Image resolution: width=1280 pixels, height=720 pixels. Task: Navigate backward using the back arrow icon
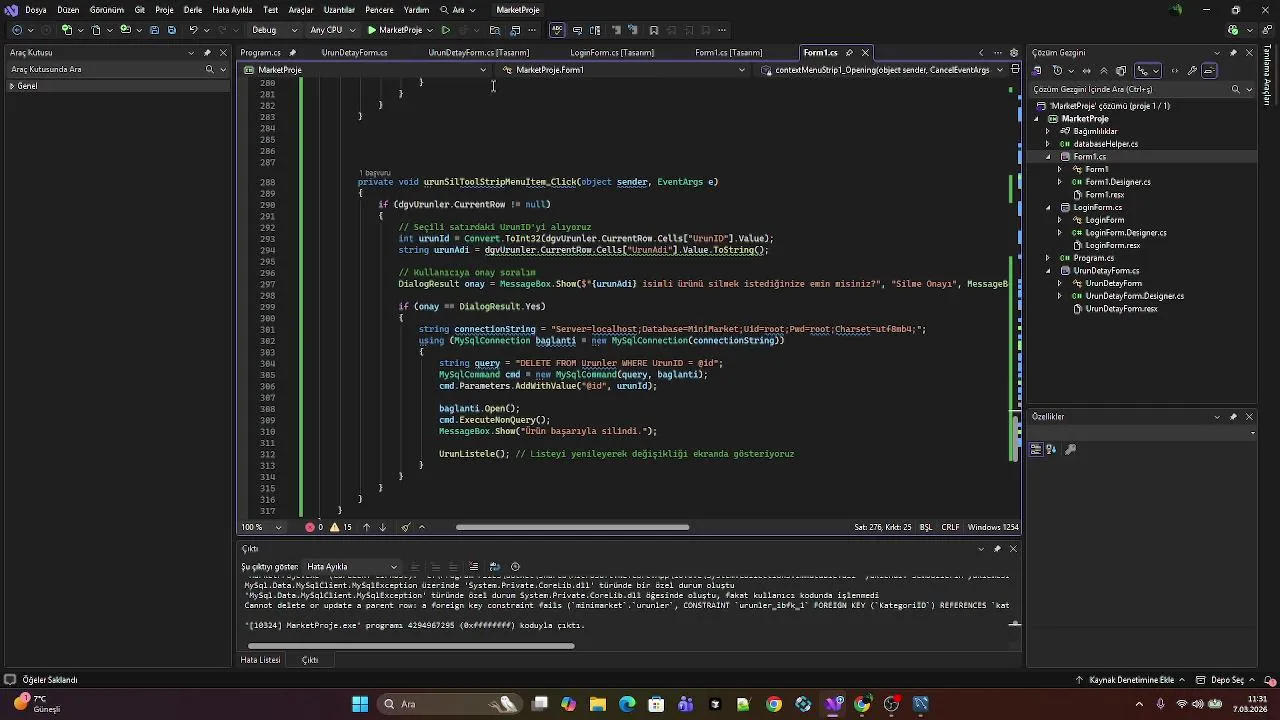click(17, 30)
